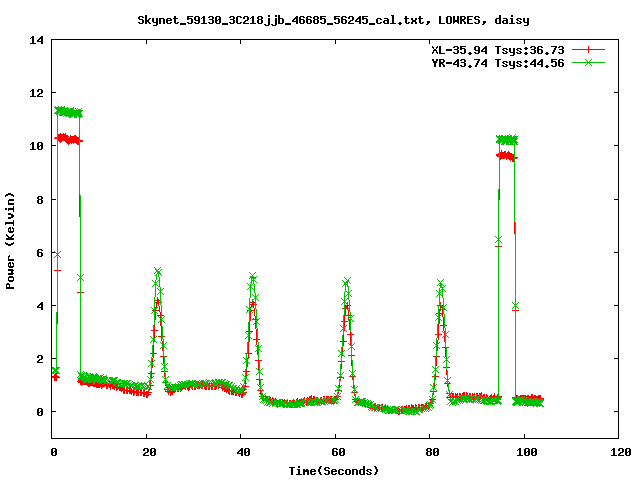Click the x-axis tick label 100
The width and height of the screenshot is (640, 480).
(527, 452)
